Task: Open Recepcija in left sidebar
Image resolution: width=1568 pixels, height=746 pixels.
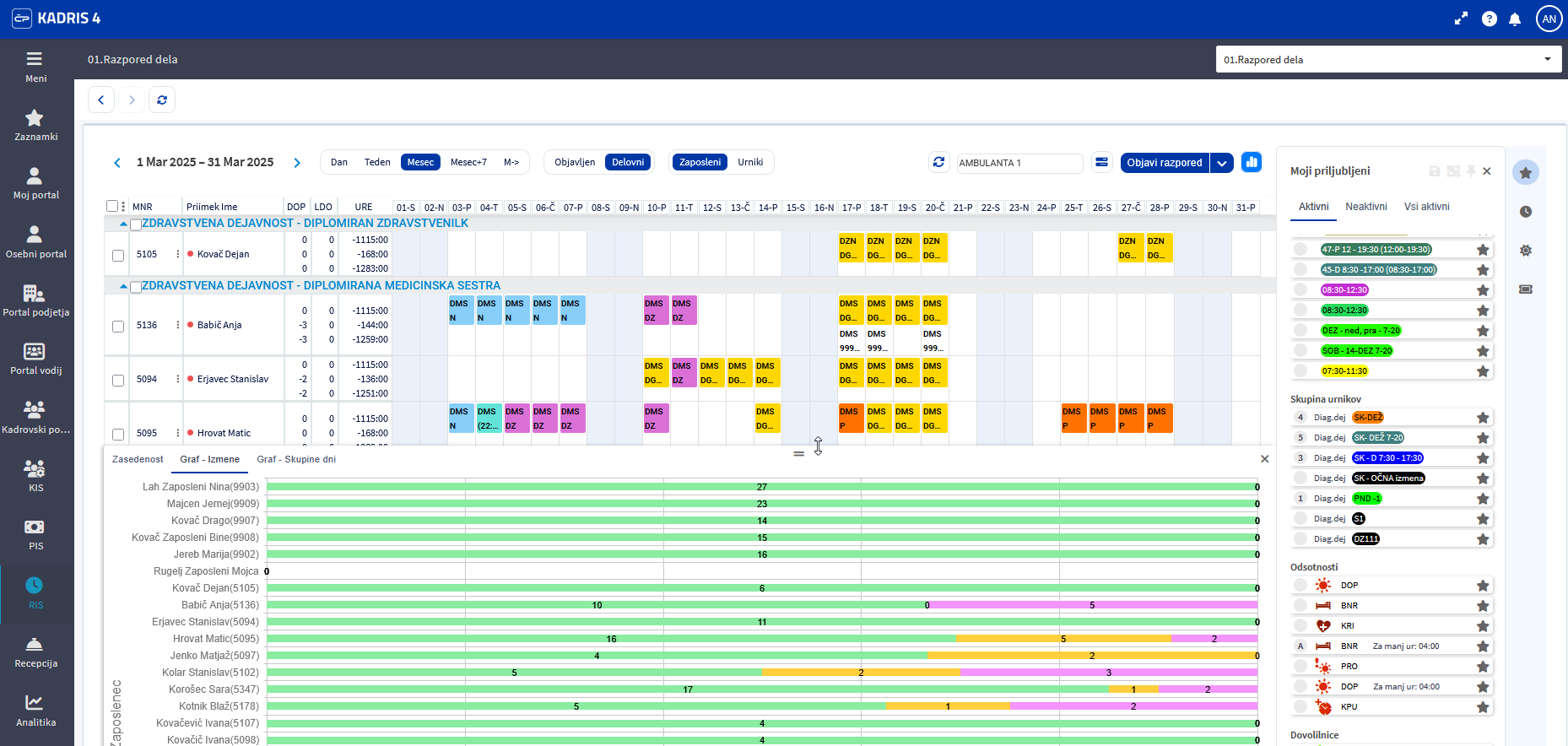Action: (35, 651)
